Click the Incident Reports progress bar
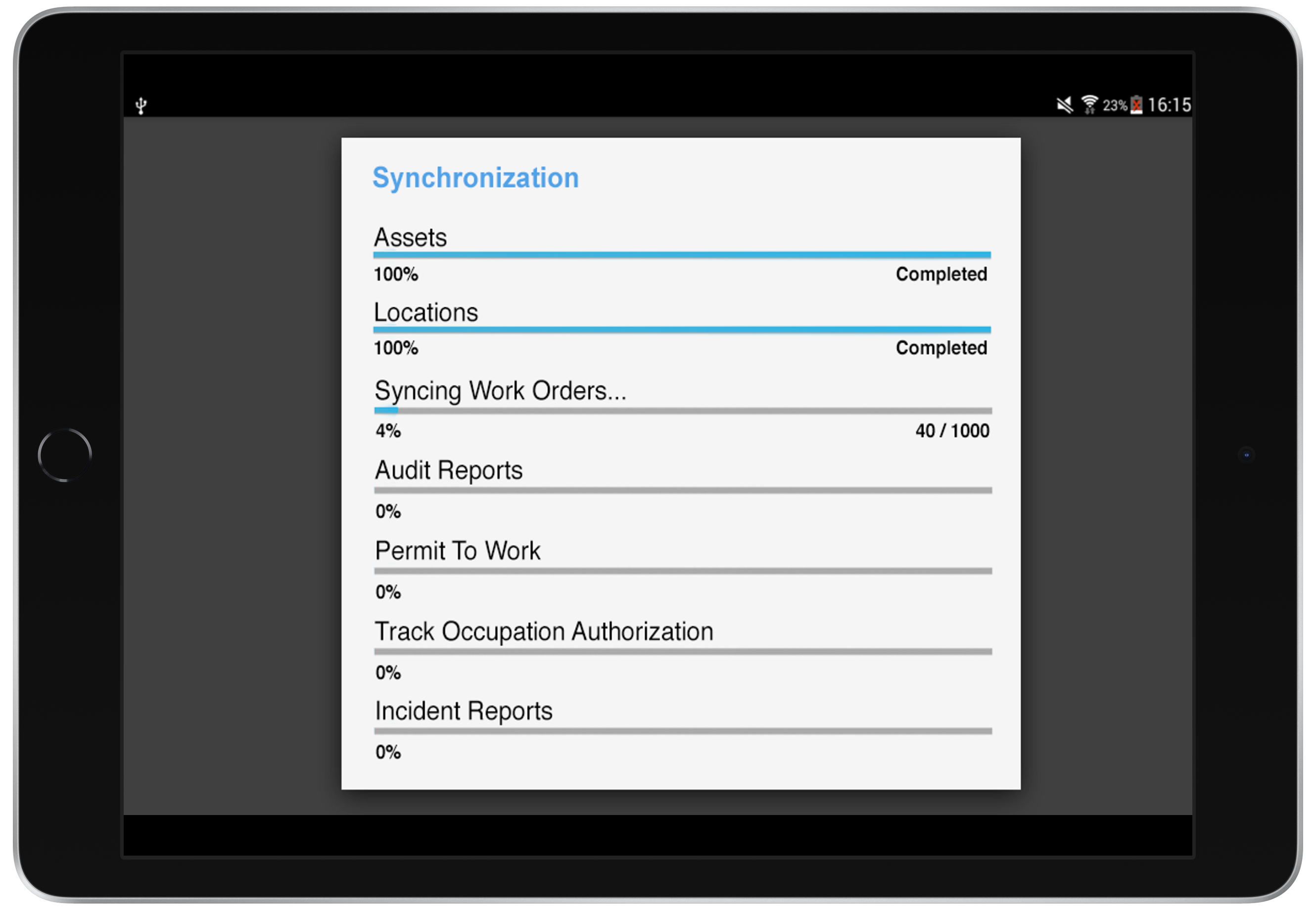 (x=683, y=731)
